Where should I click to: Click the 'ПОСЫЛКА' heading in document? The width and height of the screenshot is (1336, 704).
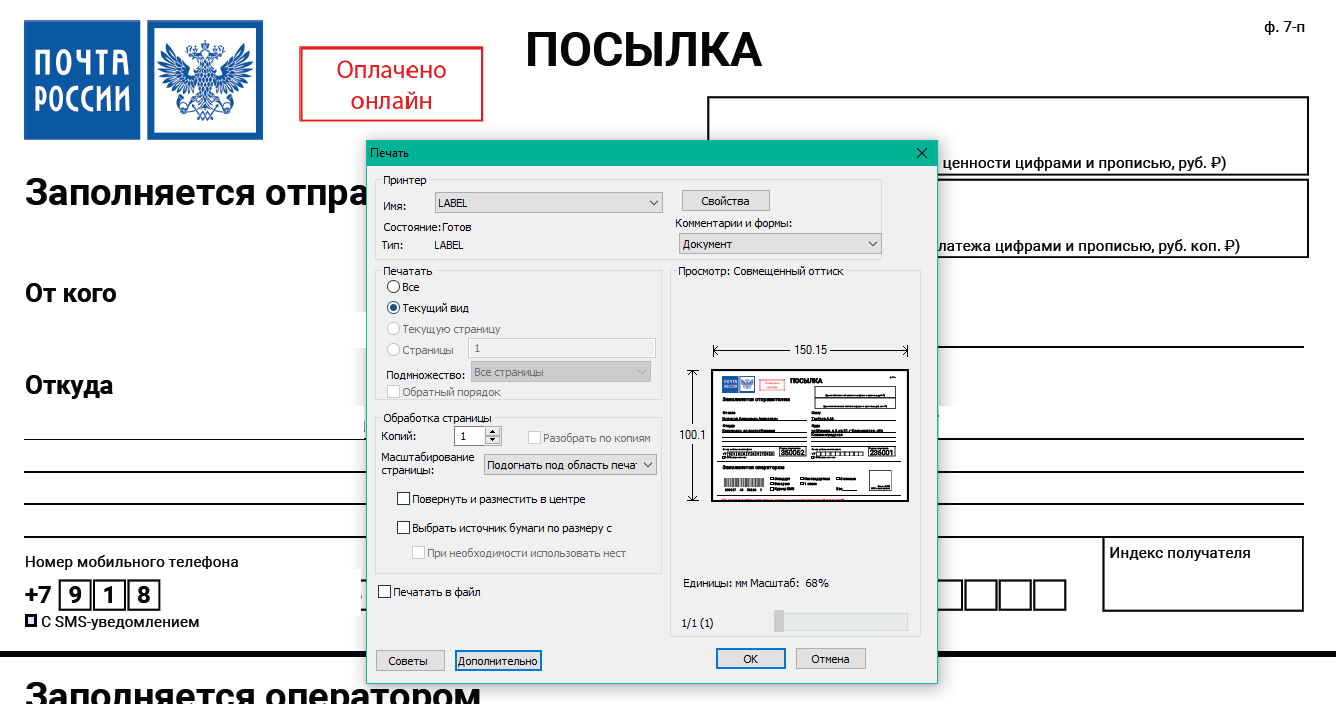click(644, 50)
